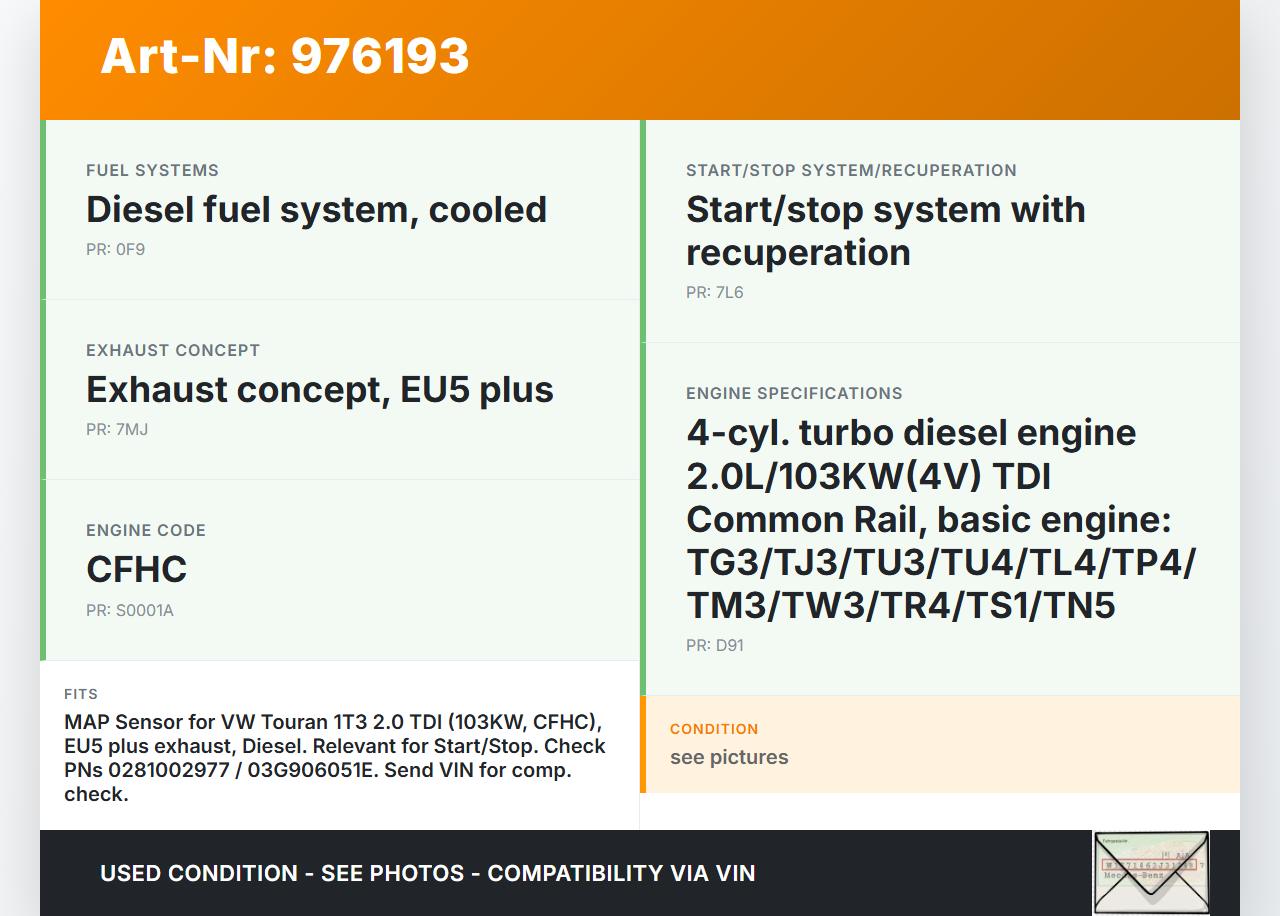The width and height of the screenshot is (1280, 916).
Task: Click the ENGINE SPECIFICATIONS label
Action: (x=794, y=393)
